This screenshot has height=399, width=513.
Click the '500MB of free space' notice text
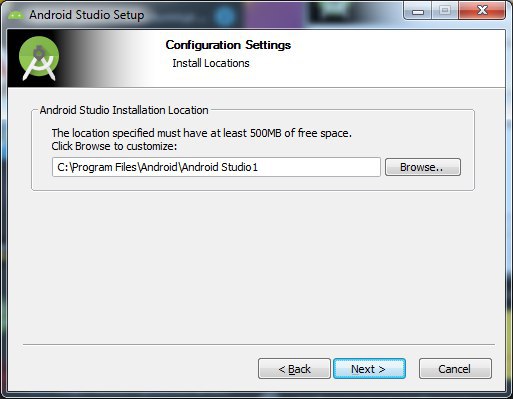(x=201, y=133)
